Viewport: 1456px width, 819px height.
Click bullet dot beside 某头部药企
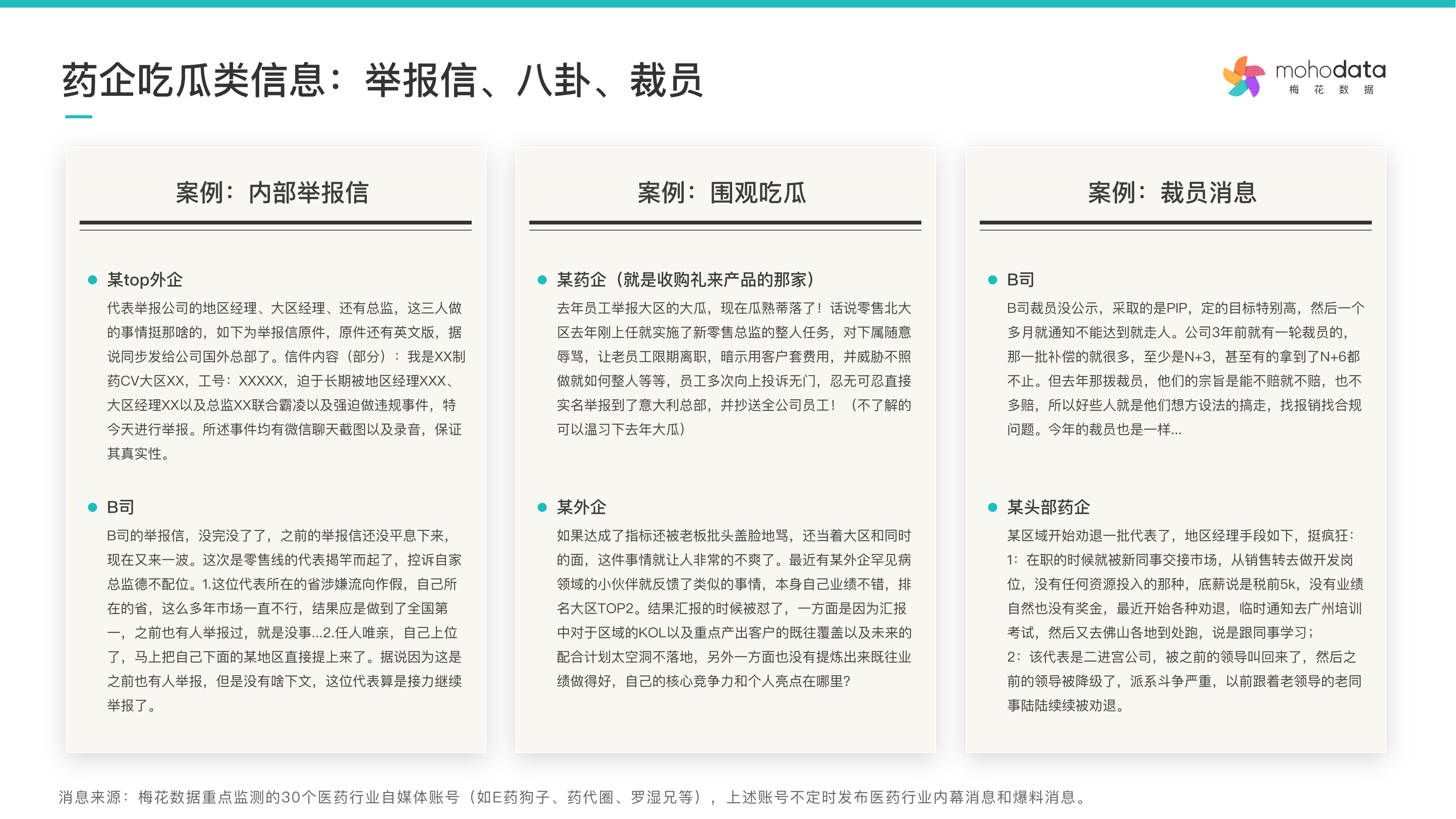point(992,507)
